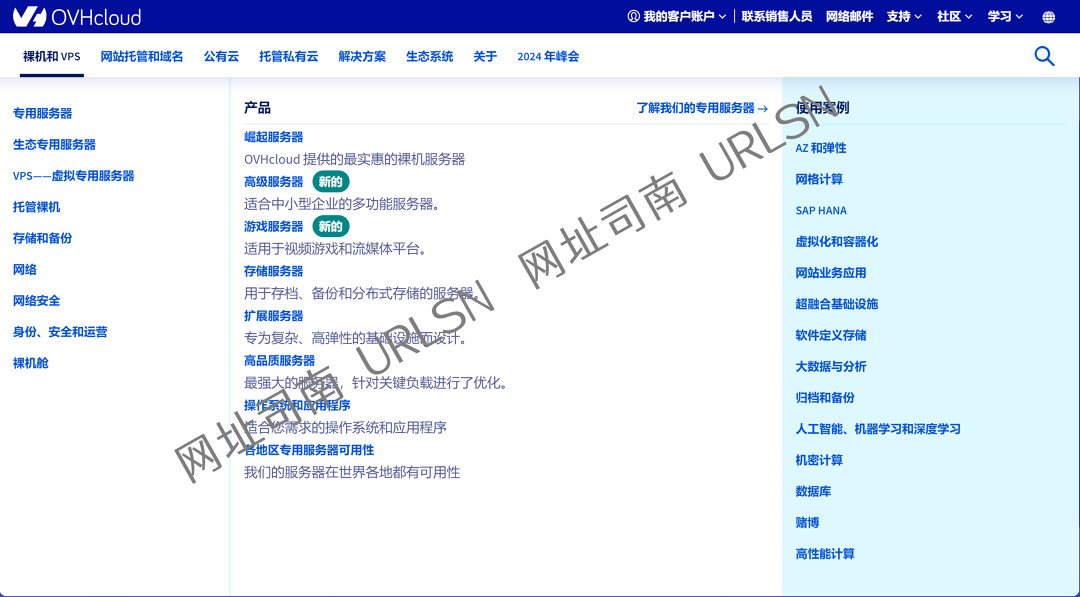Switch to the 公有云 tab

pos(221,57)
